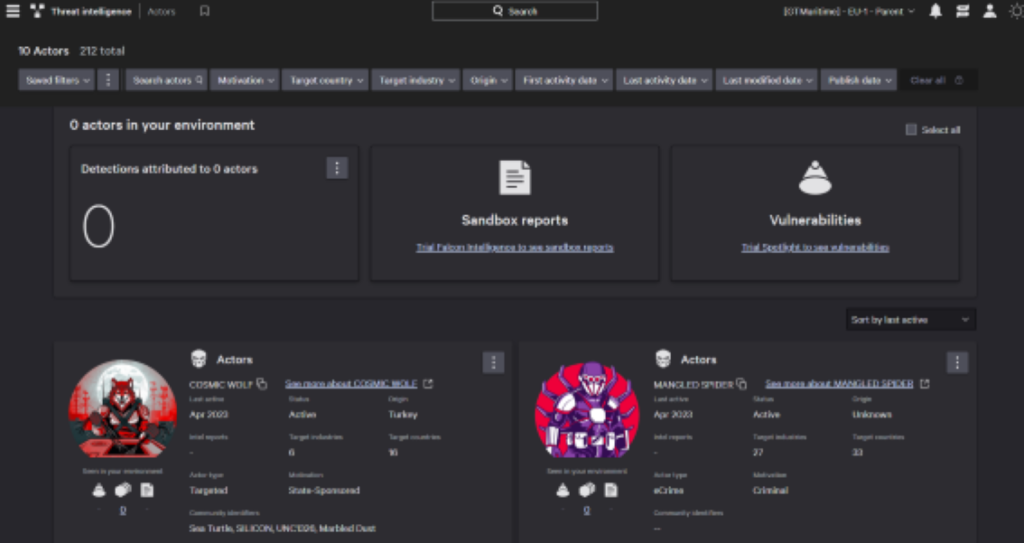Open the Last activity date filter
This screenshot has width=1024, height=543.
click(664, 80)
